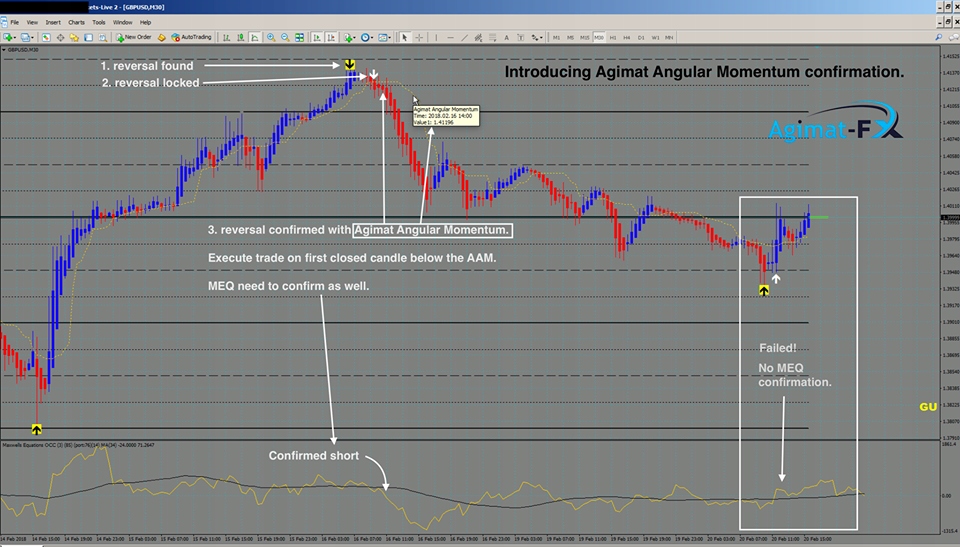Switch to bar chart display
This screenshot has width=960, height=547.
(227, 37)
